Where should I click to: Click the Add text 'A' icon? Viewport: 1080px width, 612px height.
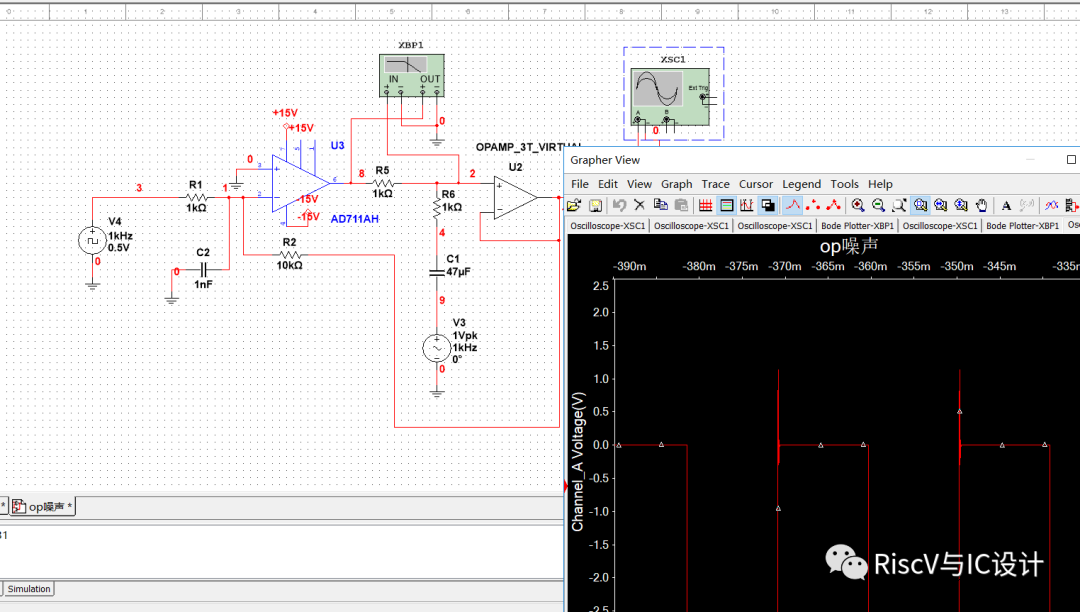(1007, 205)
